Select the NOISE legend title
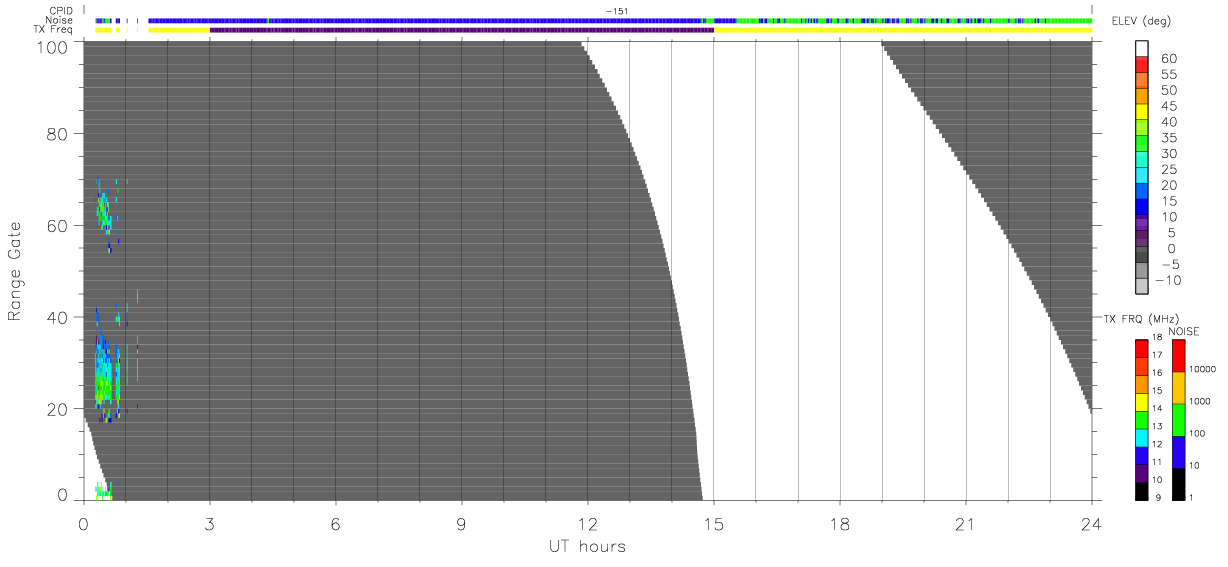The image size is (1228, 567). pos(1185,330)
